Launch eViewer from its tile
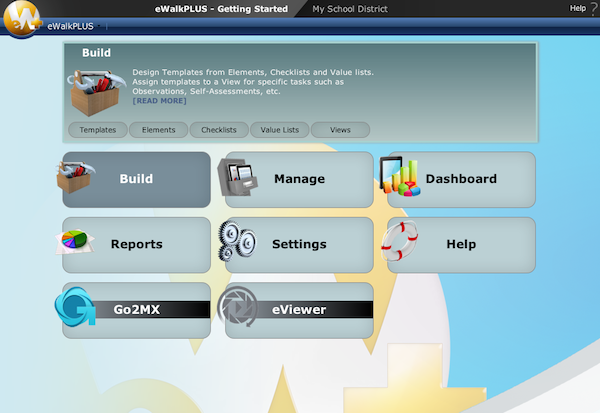The height and width of the screenshot is (413, 600). tap(299, 310)
